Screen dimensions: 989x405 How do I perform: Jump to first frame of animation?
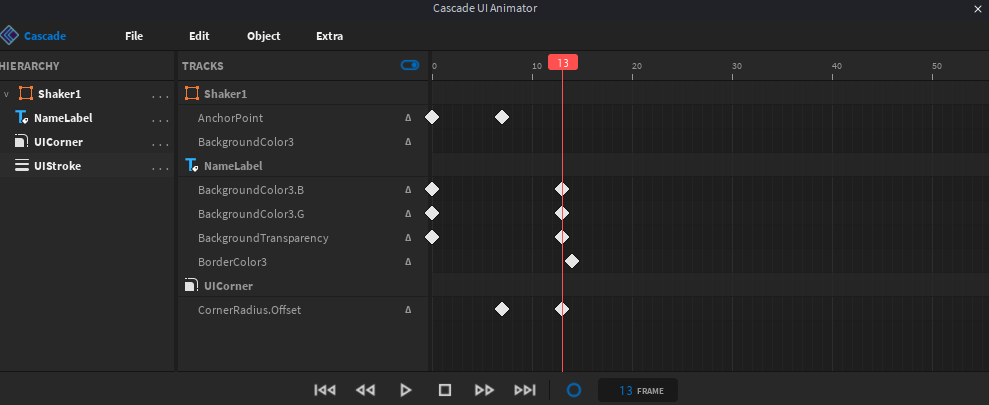click(x=325, y=390)
